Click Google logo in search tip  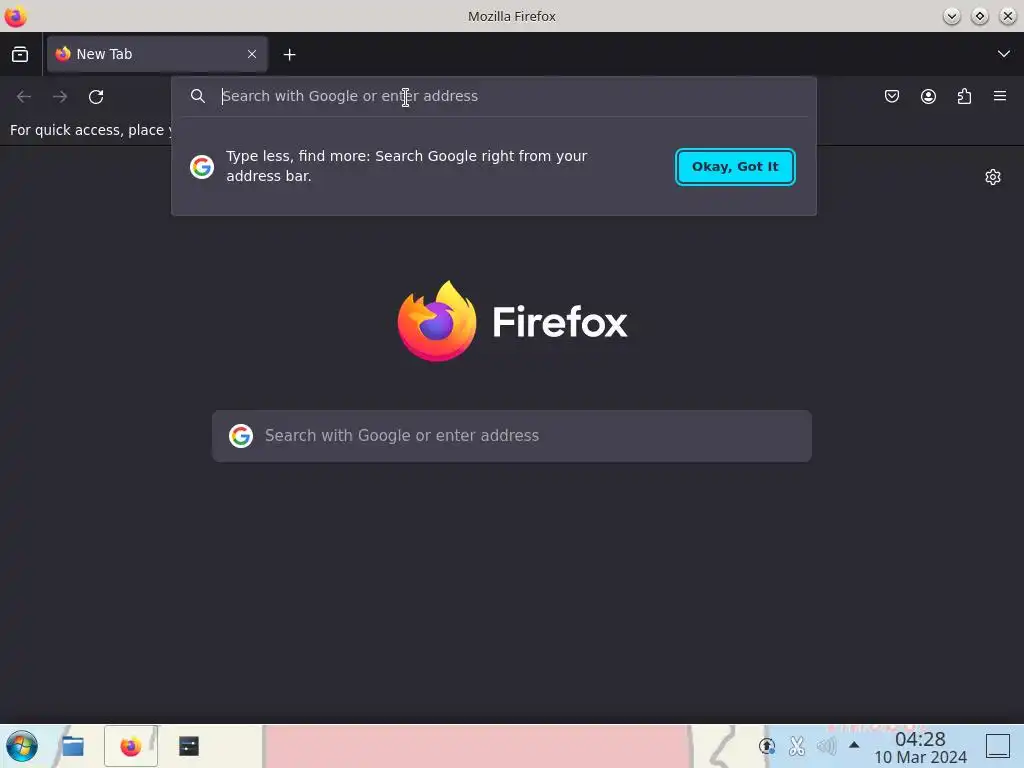pyautogui.click(x=202, y=167)
